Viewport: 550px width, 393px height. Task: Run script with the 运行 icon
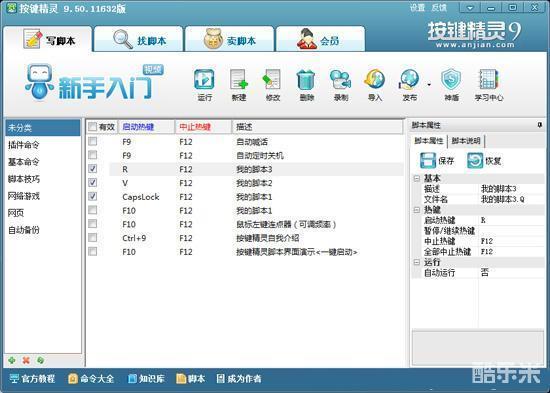click(x=204, y=85)
